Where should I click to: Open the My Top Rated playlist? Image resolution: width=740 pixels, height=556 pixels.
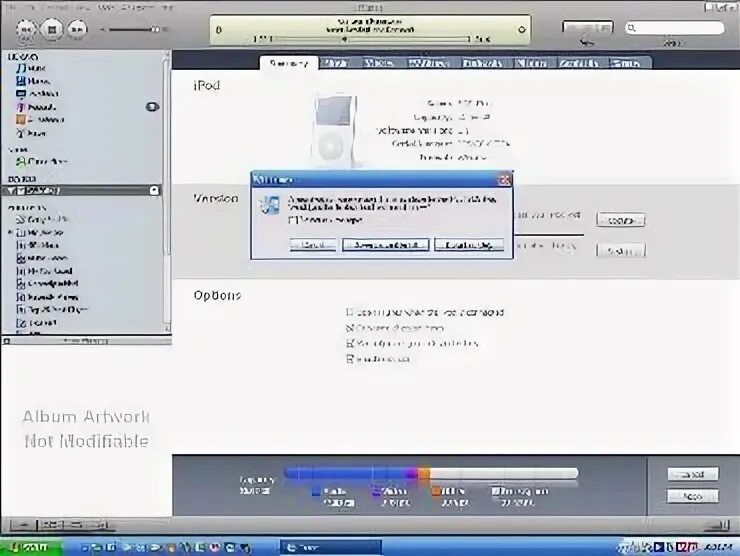click(44, 271)
